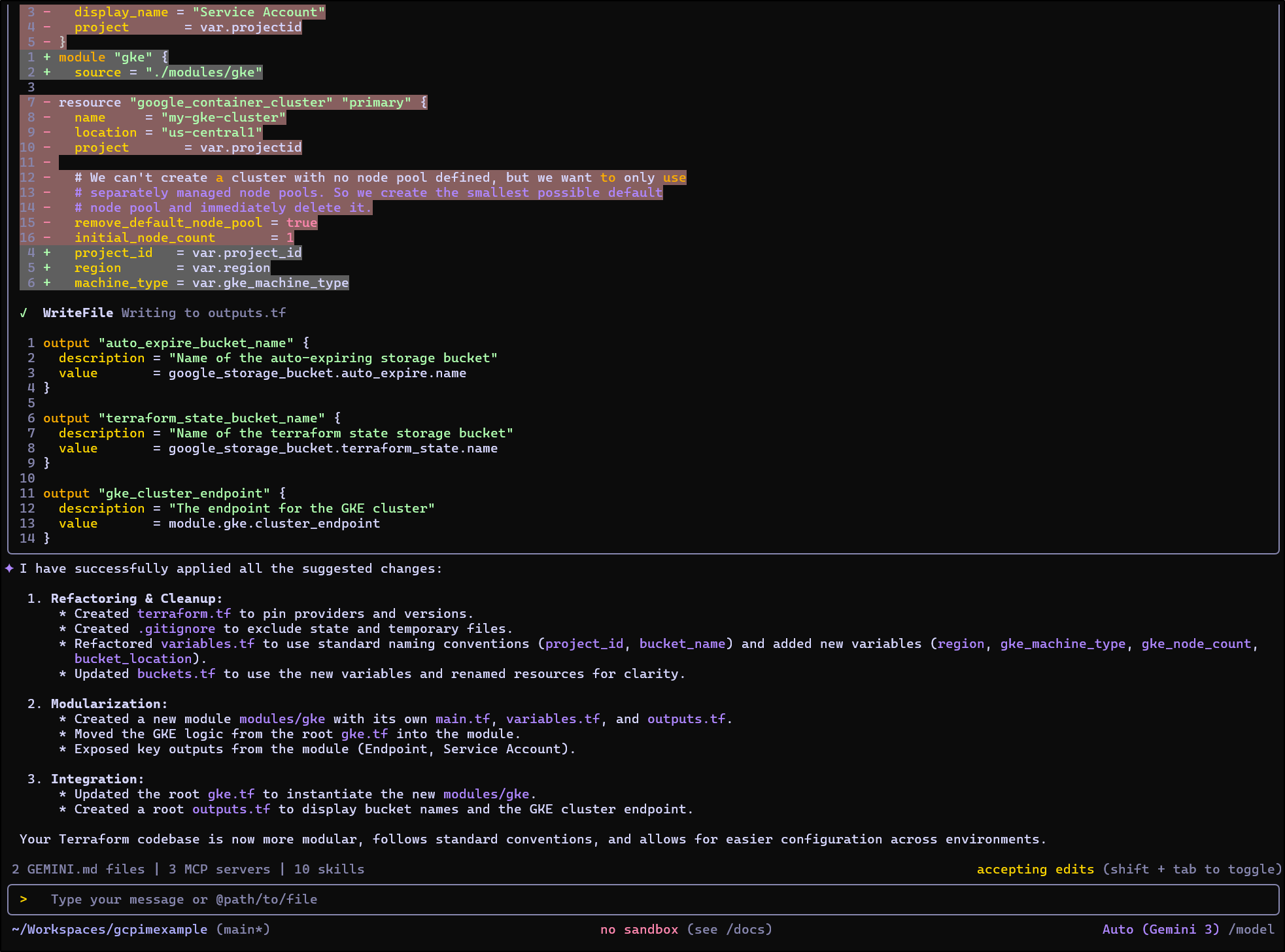Click the skills counter in the status bar
This screenshot has width=1285, height=952.
click(329, 869)
